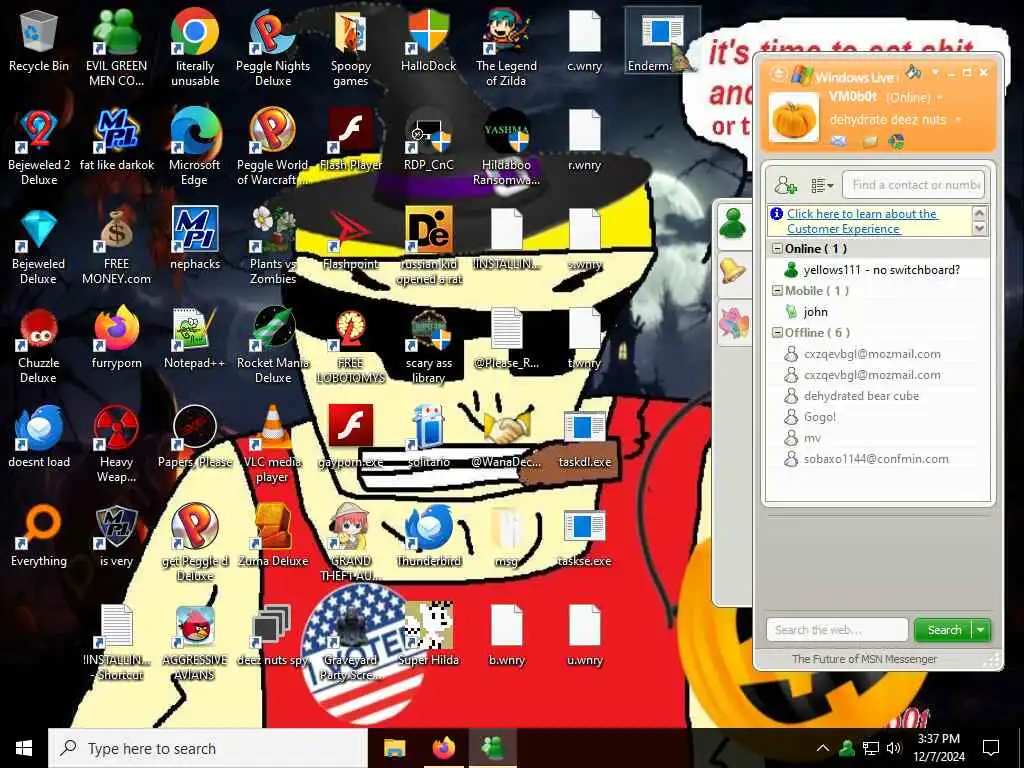
Task: Open Peggle Nights Deluxe icon
Action: 273,48
